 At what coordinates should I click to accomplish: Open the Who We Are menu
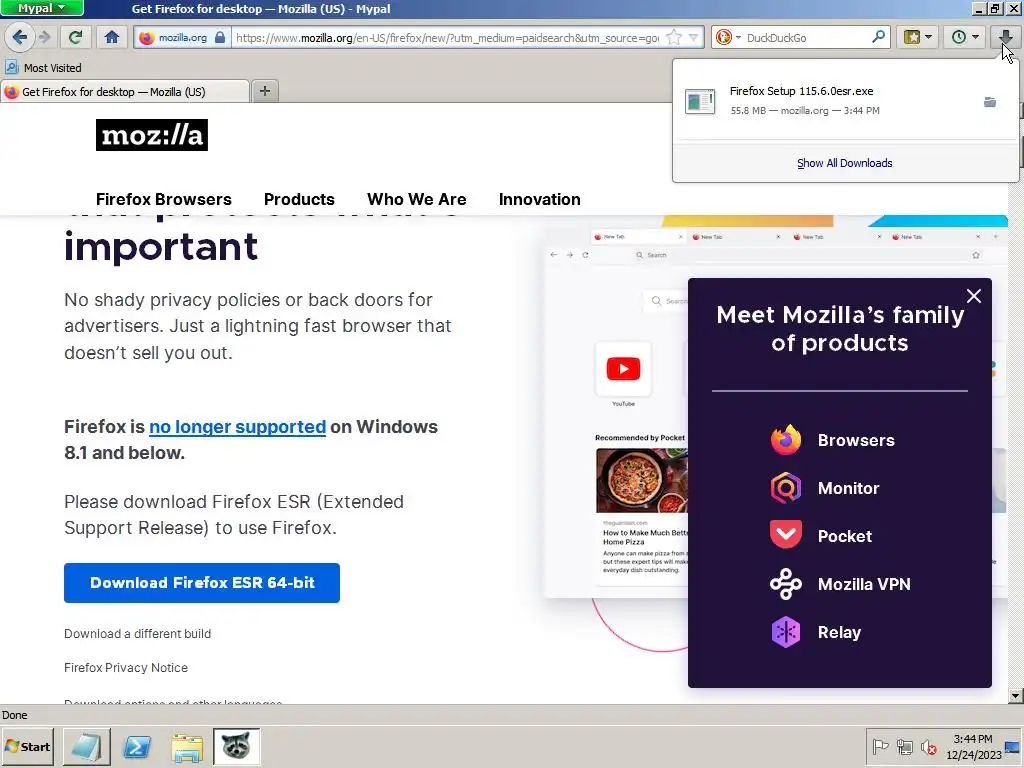coord(417,199)
